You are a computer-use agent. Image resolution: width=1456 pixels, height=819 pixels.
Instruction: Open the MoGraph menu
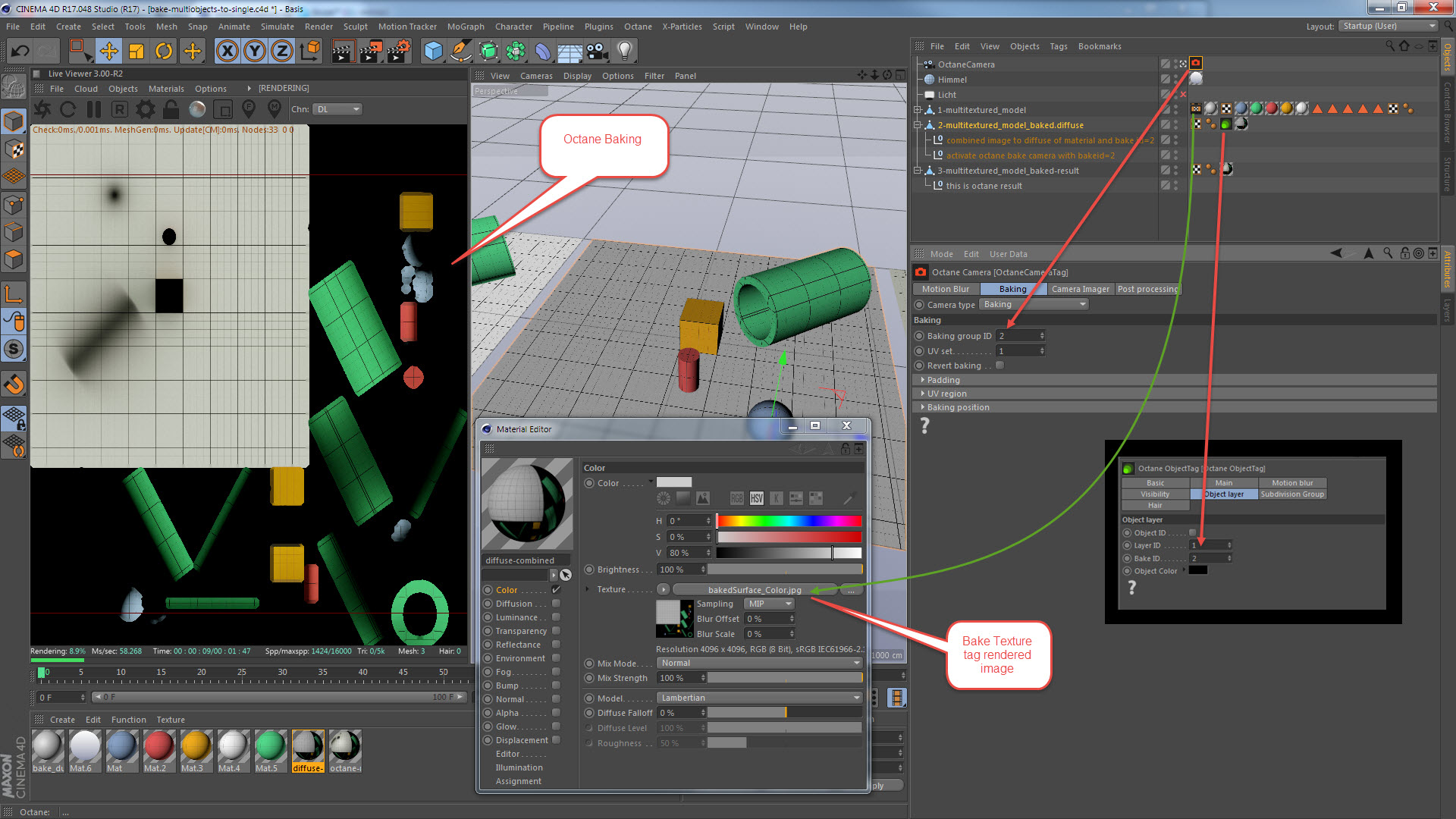pyautogui.click(x=466, y=27)
